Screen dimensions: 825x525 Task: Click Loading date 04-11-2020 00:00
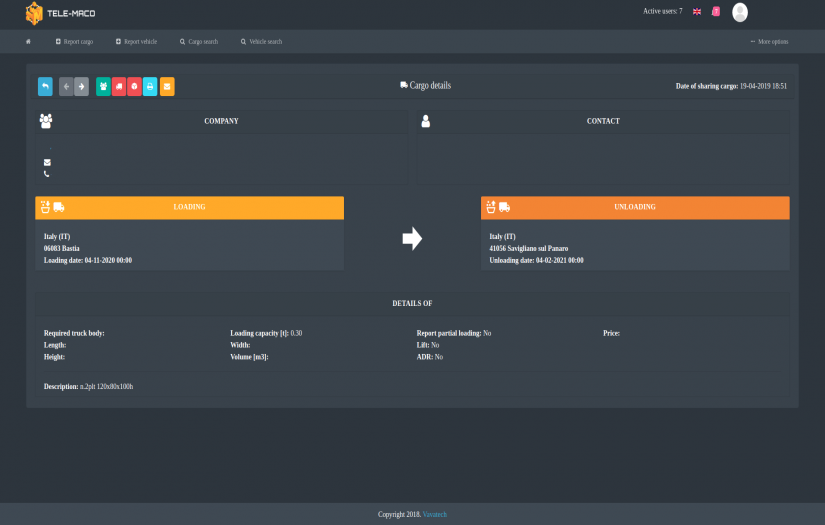coord(88,260)
